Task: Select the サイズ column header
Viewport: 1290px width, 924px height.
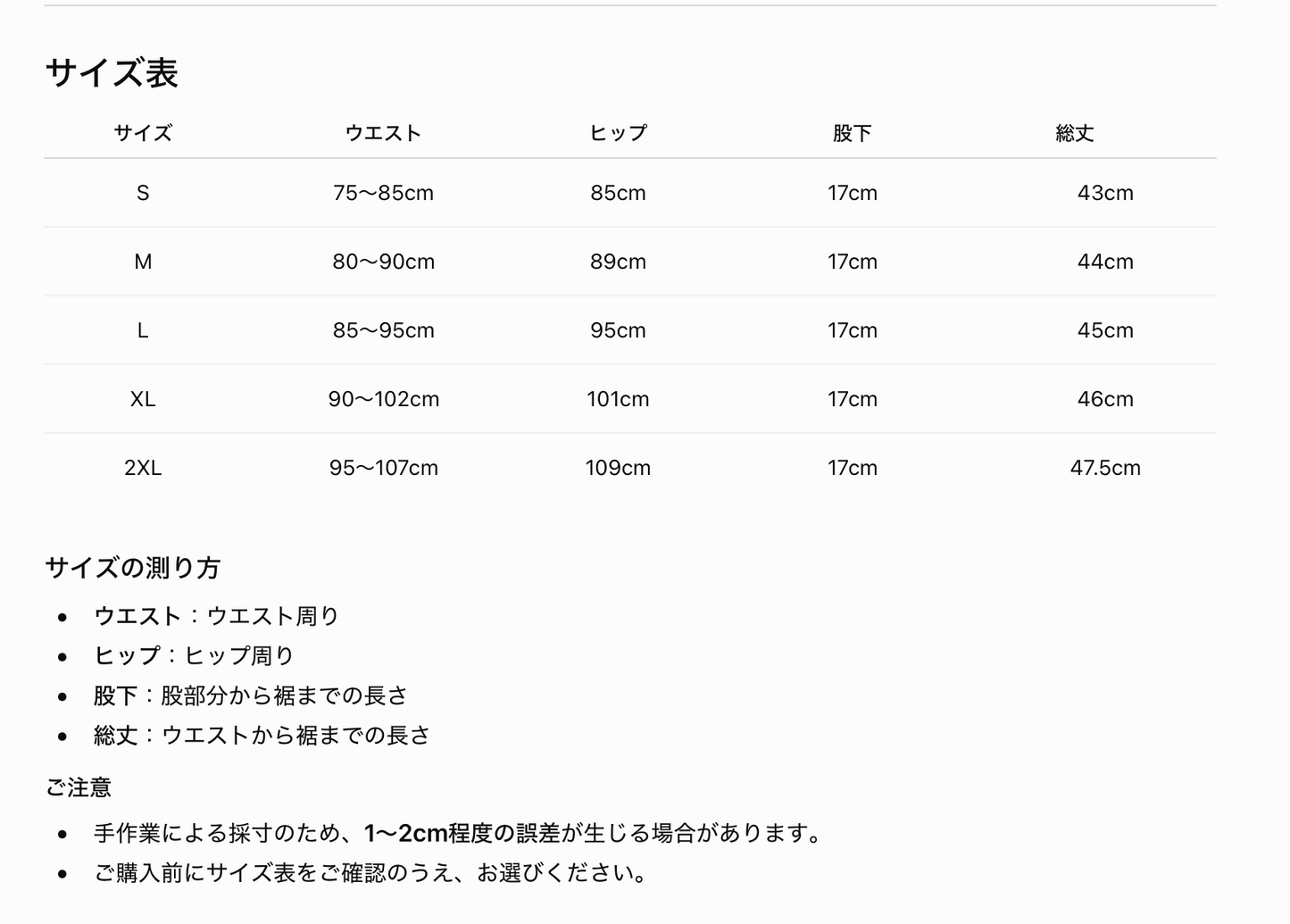Action: [x=143, y=133]
